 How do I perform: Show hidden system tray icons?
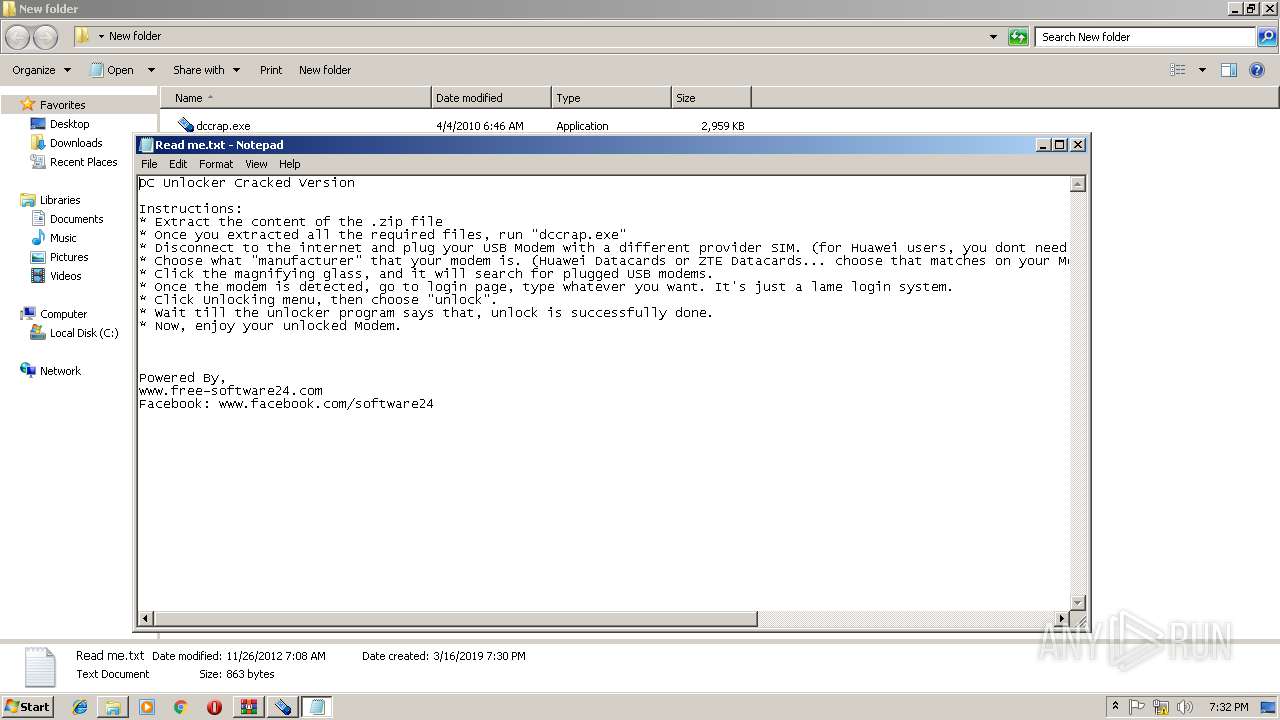(x=1115, y=707)
